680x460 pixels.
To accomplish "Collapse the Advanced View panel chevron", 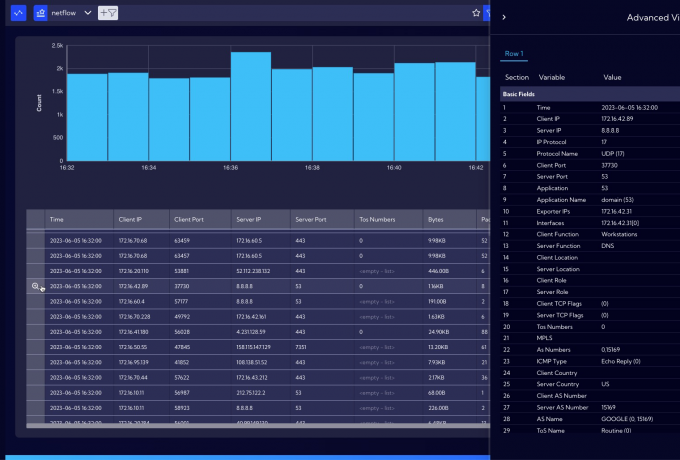I will (504, 17).
